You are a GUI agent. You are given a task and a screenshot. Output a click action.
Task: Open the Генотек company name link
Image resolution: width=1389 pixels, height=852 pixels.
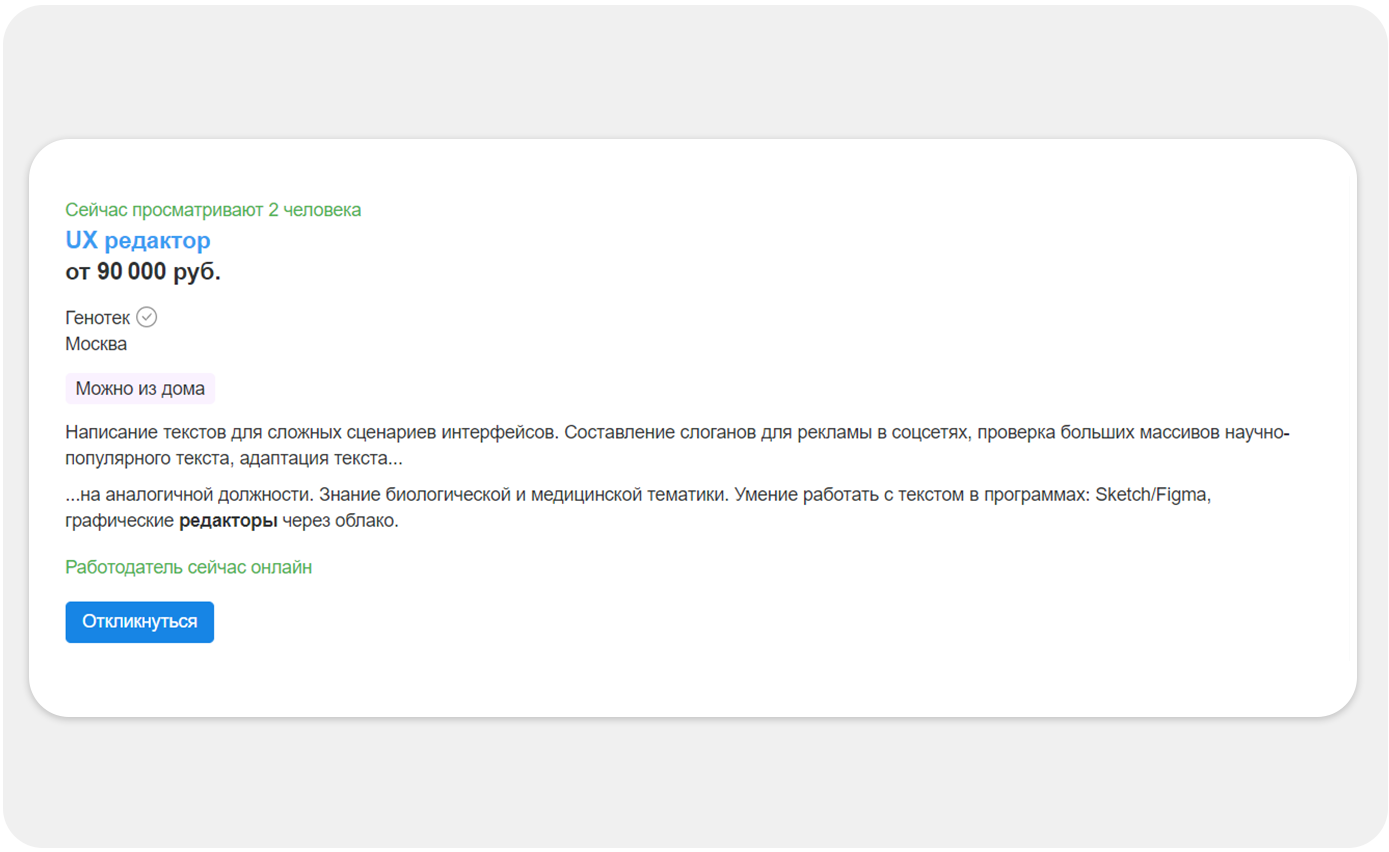(x=98, y=318)
